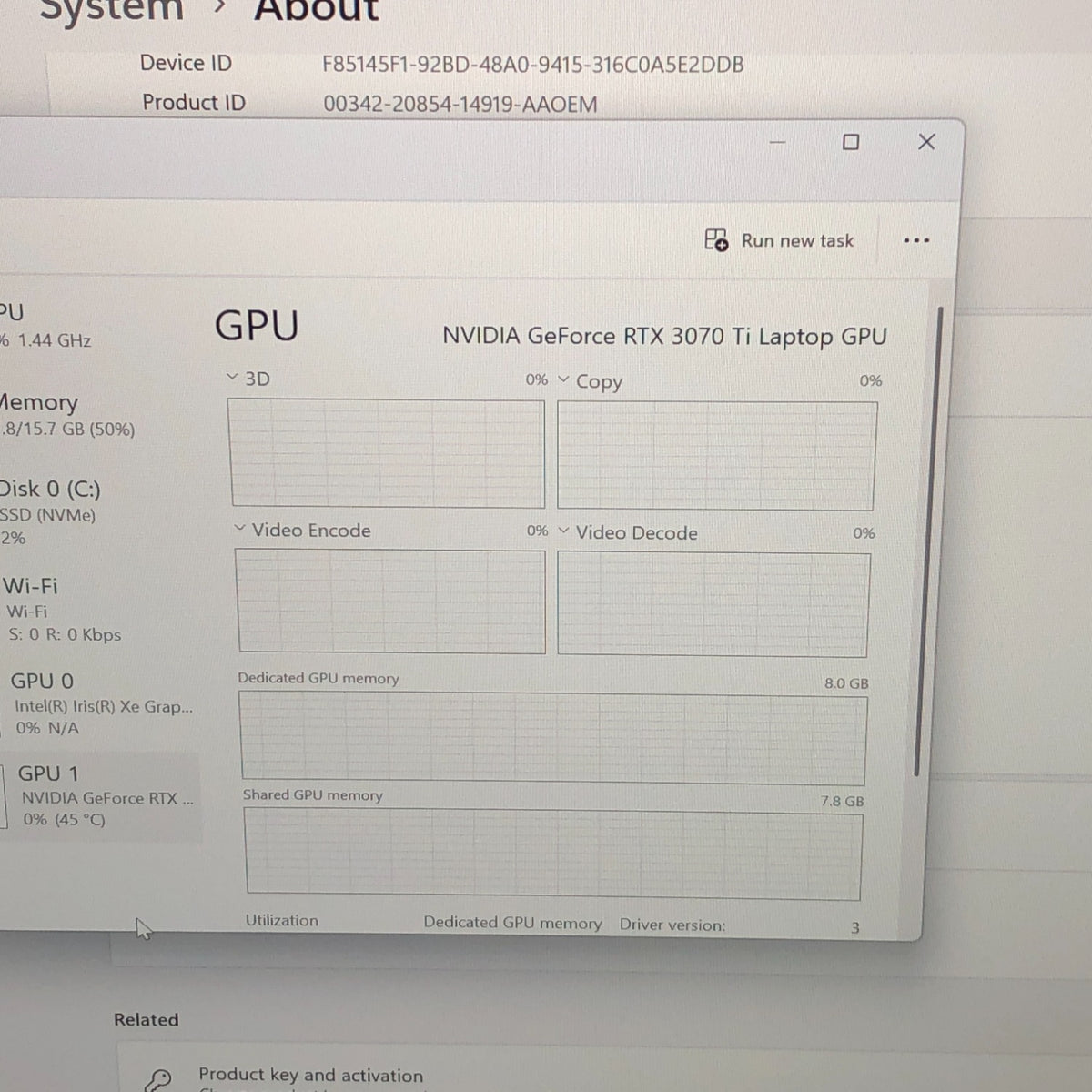Open the Copy engine graph dropdown
Image resolution: width=1092 pixels, height=1092 pixels.
click(563, 379)
